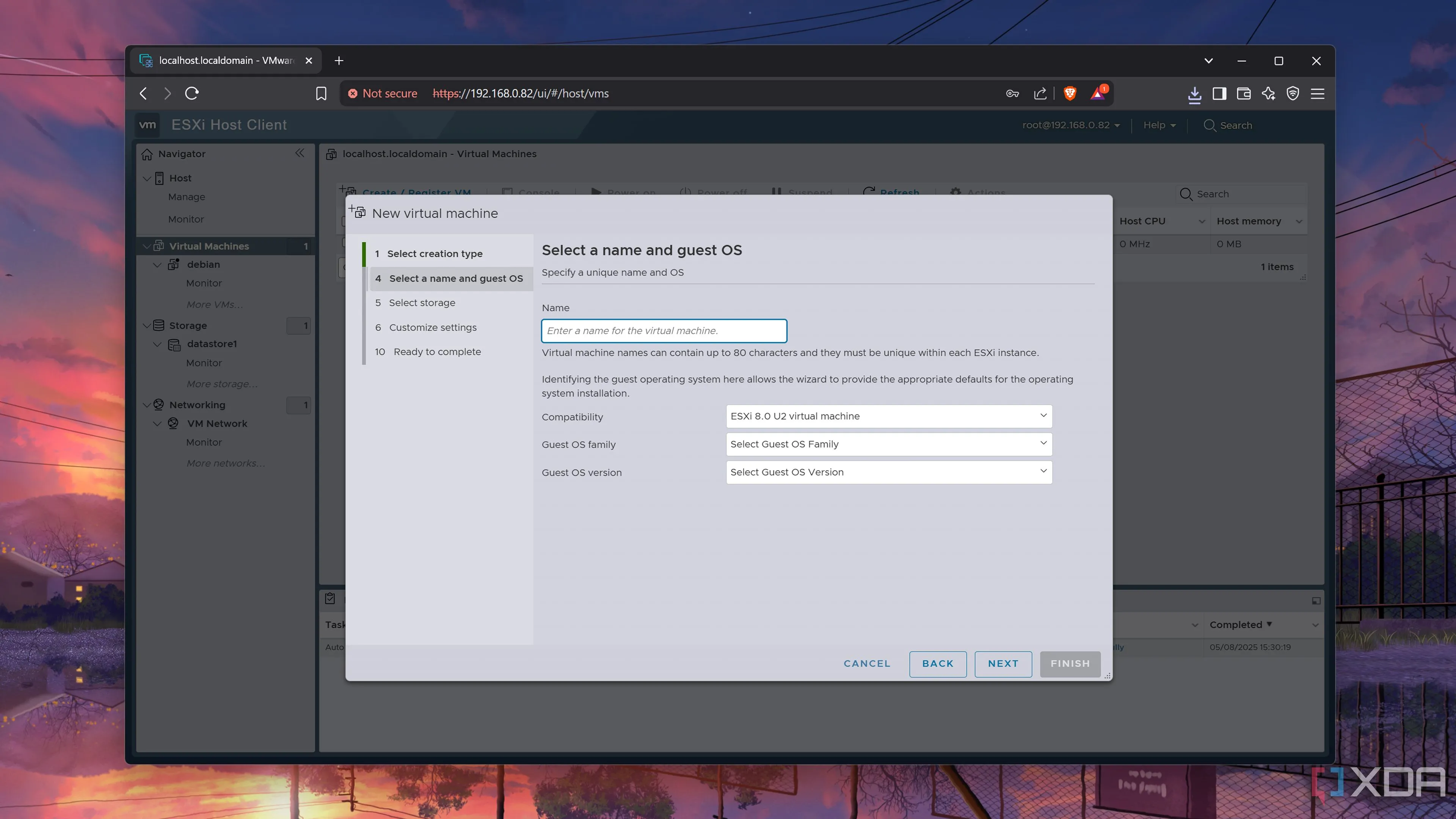Collapse the Navigator panel with double-chevron
1456x819 pixels.
(300, 153)
